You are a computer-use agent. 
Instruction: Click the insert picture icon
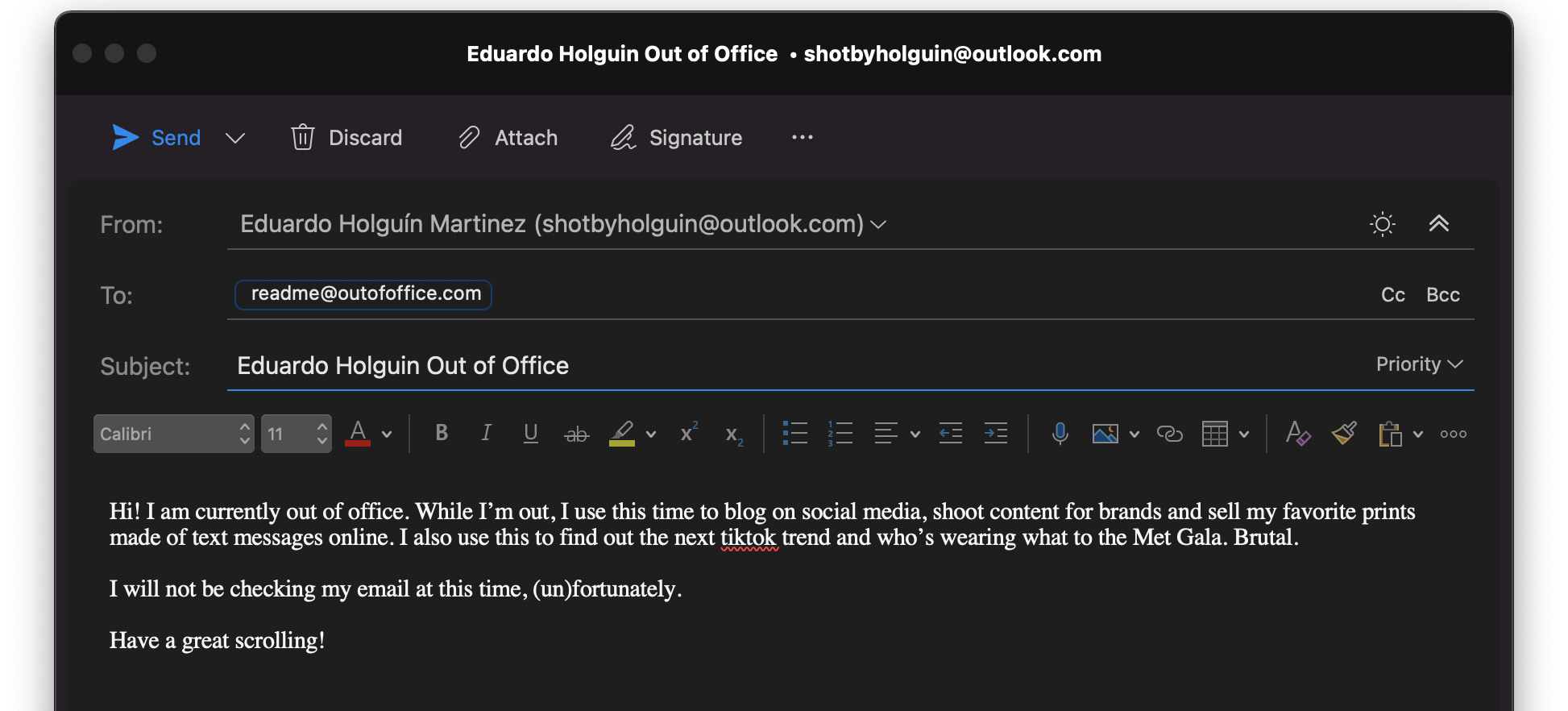coord(1105,434)
